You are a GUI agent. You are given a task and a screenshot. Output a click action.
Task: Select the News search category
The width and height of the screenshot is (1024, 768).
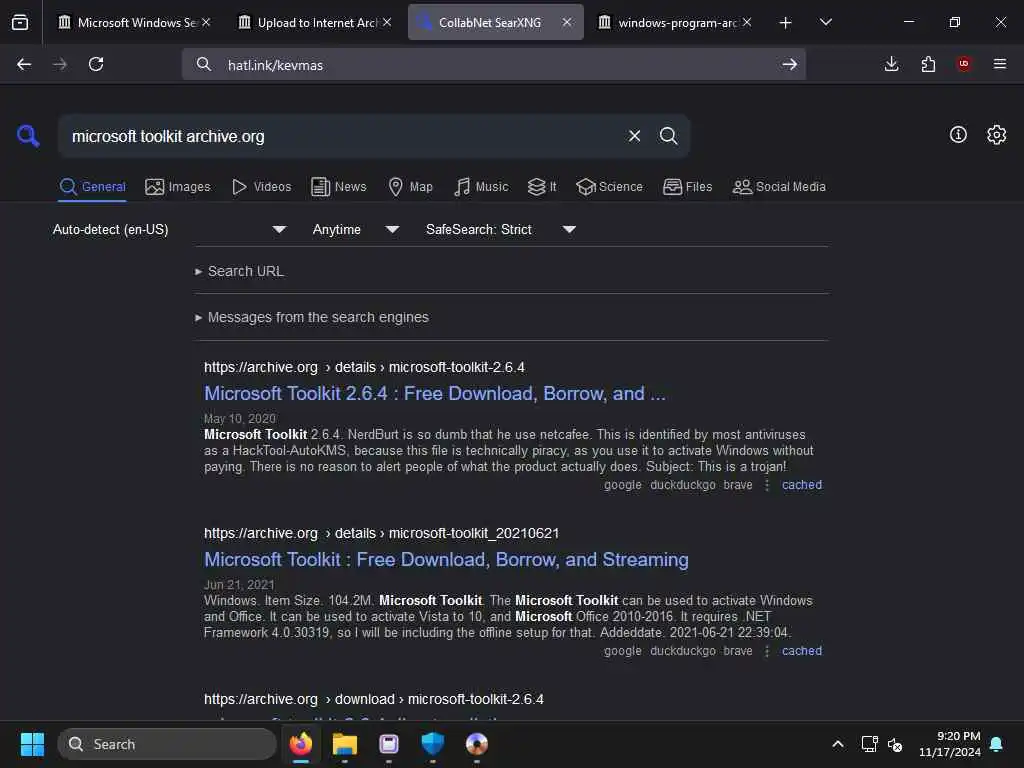[x=339, y=187]
